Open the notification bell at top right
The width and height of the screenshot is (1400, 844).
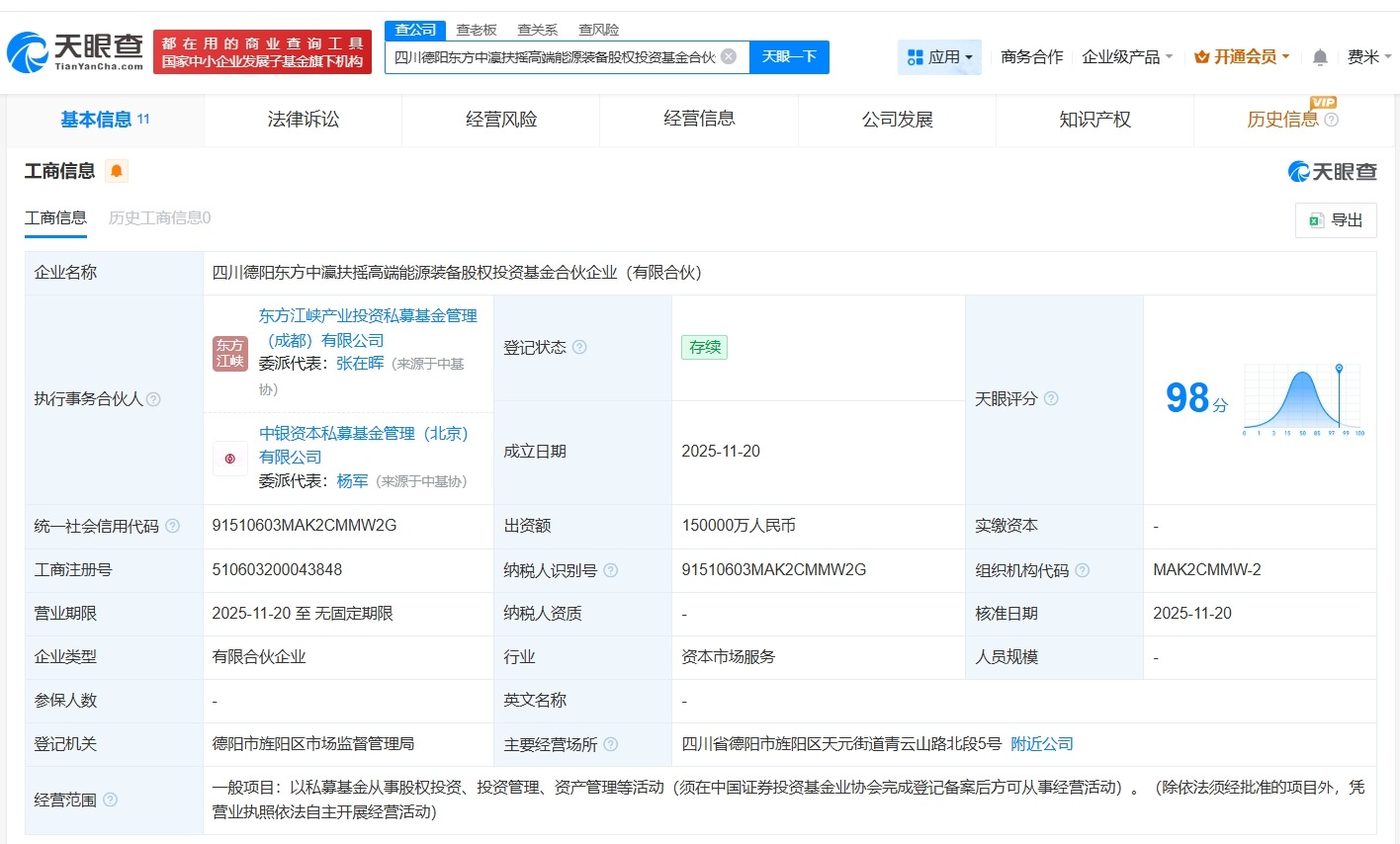pos(1319,57)
